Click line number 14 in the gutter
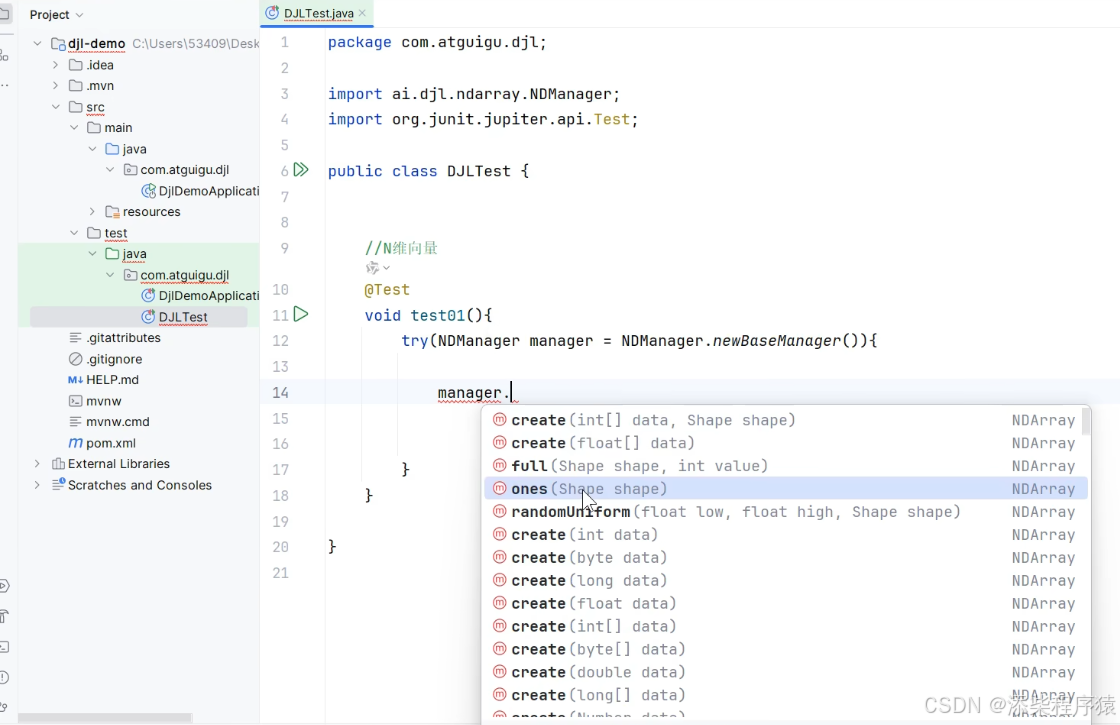Image resolution: width=1120 pixels, height=725 pixels. pyautogui.click(x=280, y=392)
